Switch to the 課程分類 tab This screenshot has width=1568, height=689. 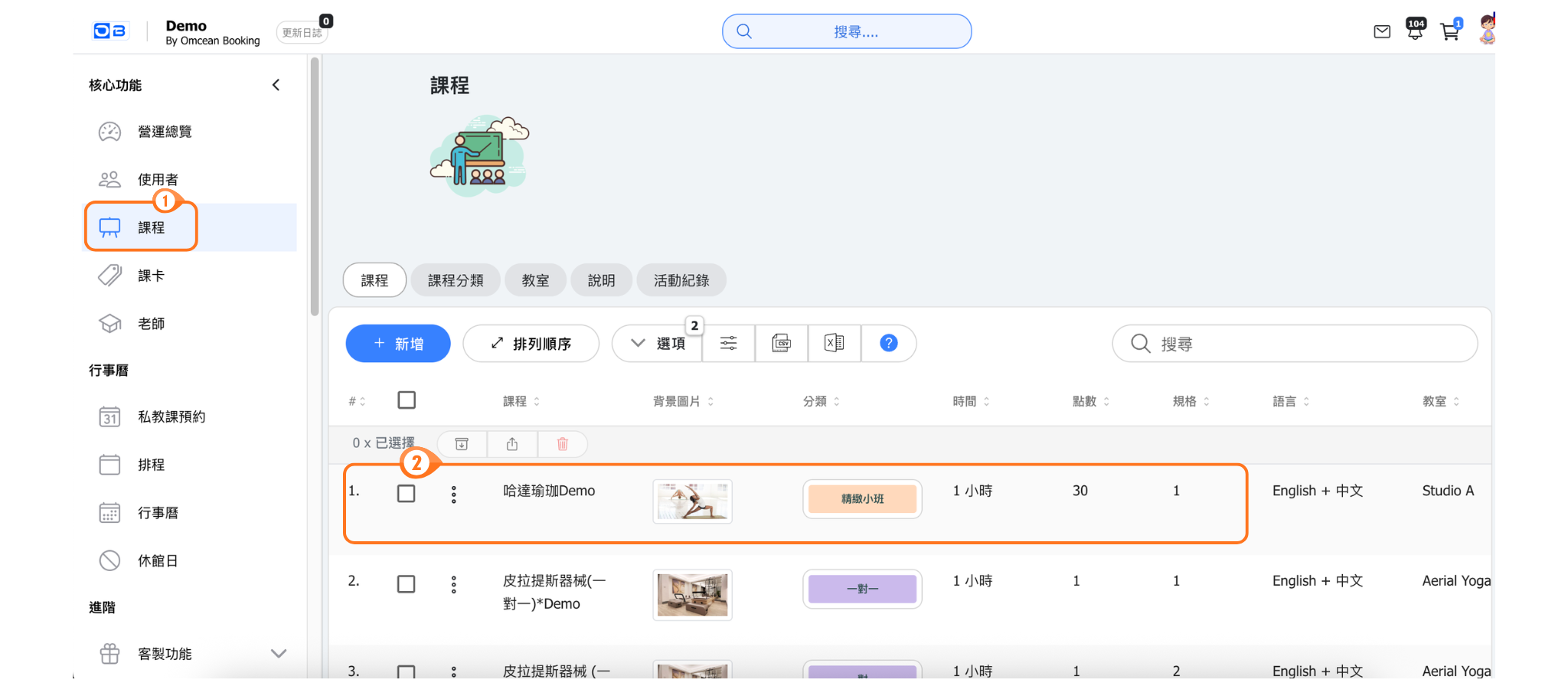click(456, 281)
